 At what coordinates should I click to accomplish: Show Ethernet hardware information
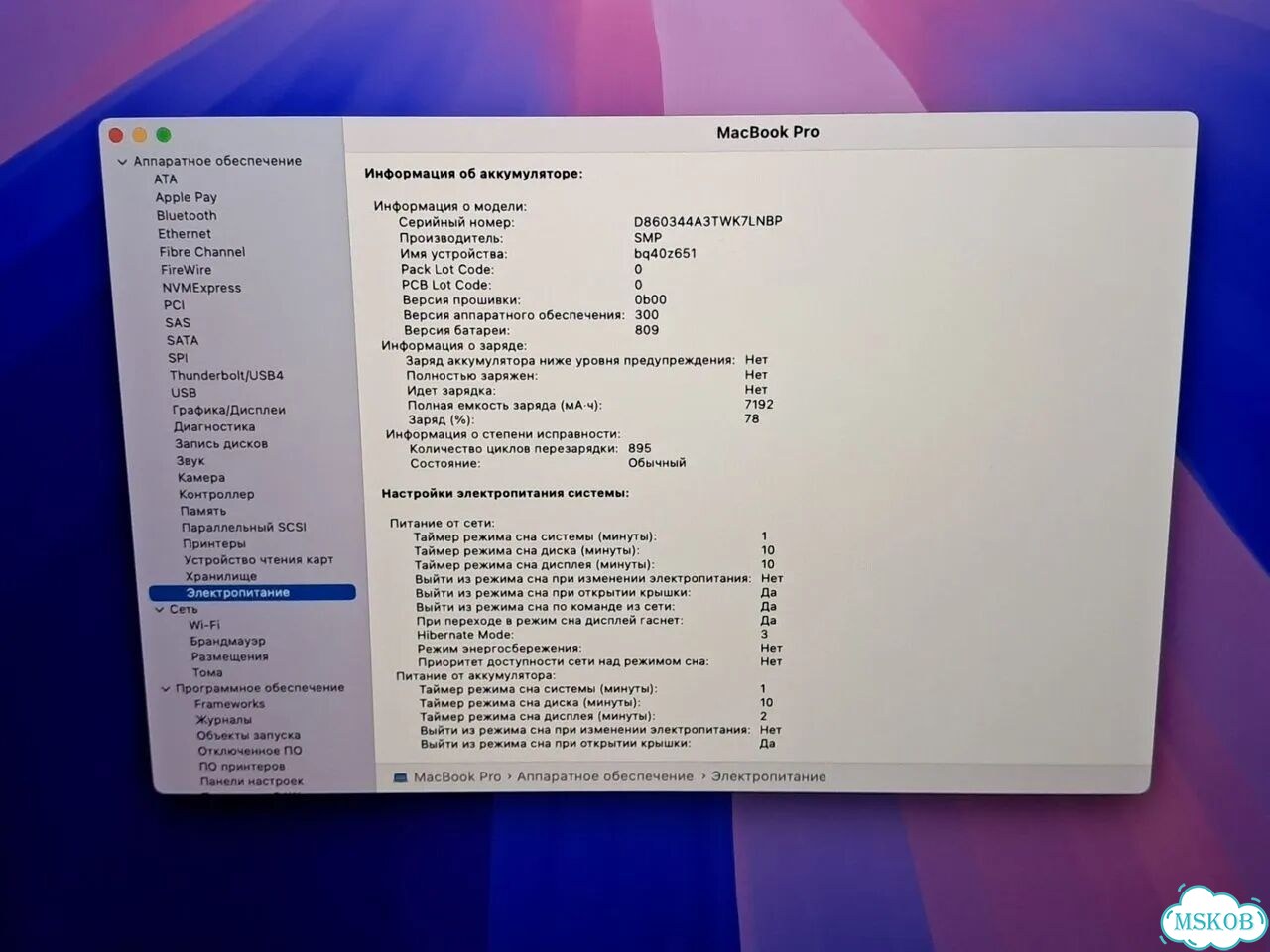click(x=185, y=234)
